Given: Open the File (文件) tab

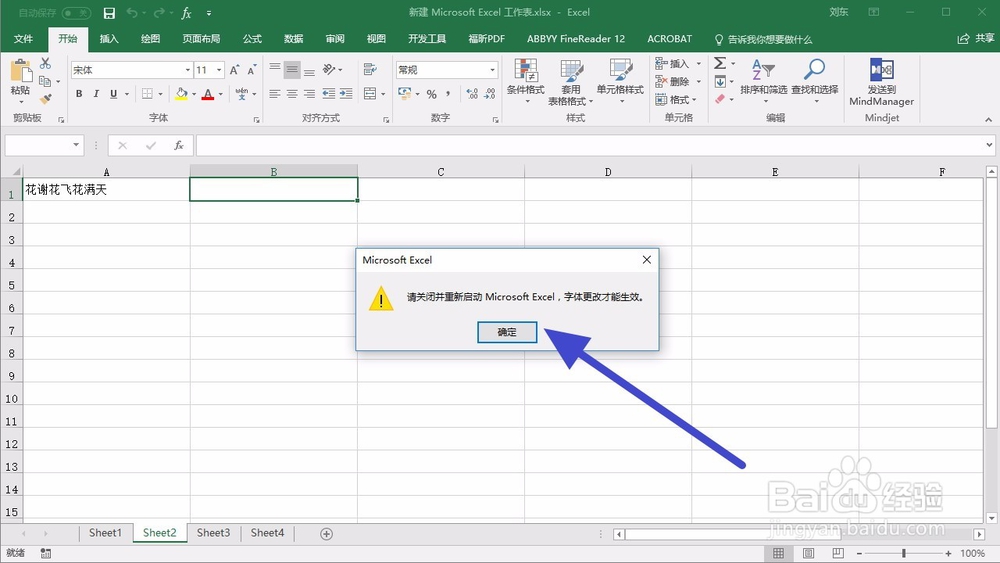Looking at the screenshot, I should [x=24, y=39].
